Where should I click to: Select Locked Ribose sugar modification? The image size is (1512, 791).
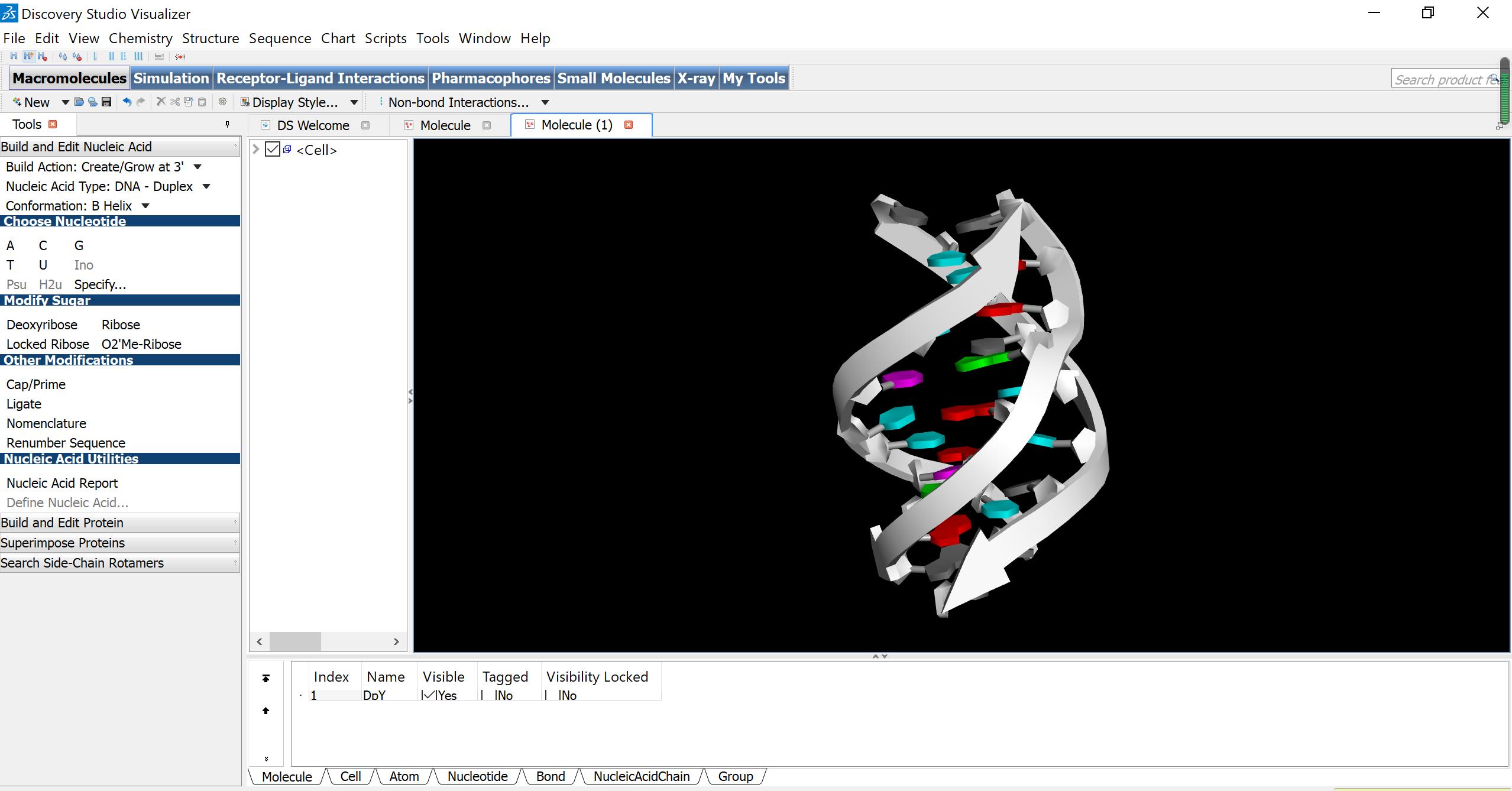[48, 344]
